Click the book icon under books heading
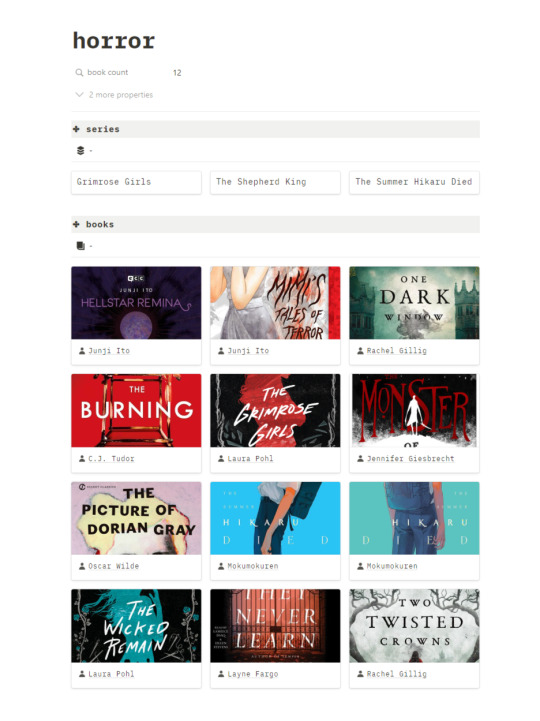The image size is (540, 721). click(x=80, y=246)
